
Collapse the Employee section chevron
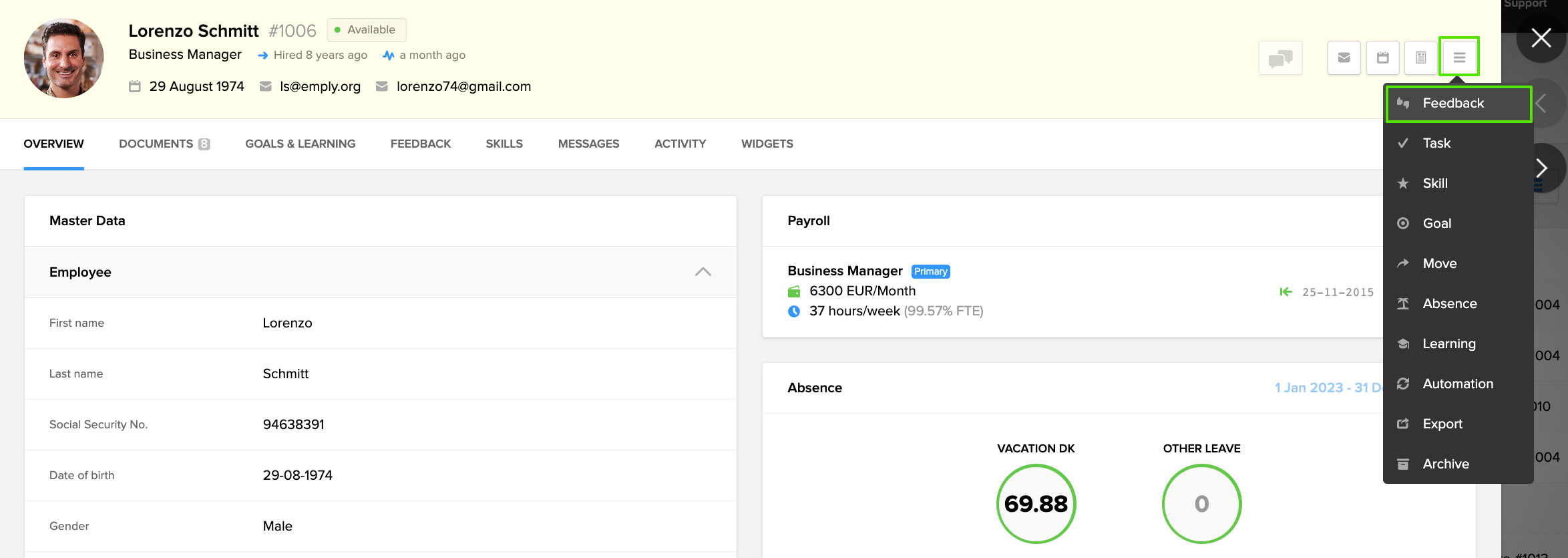click(703, 272)
